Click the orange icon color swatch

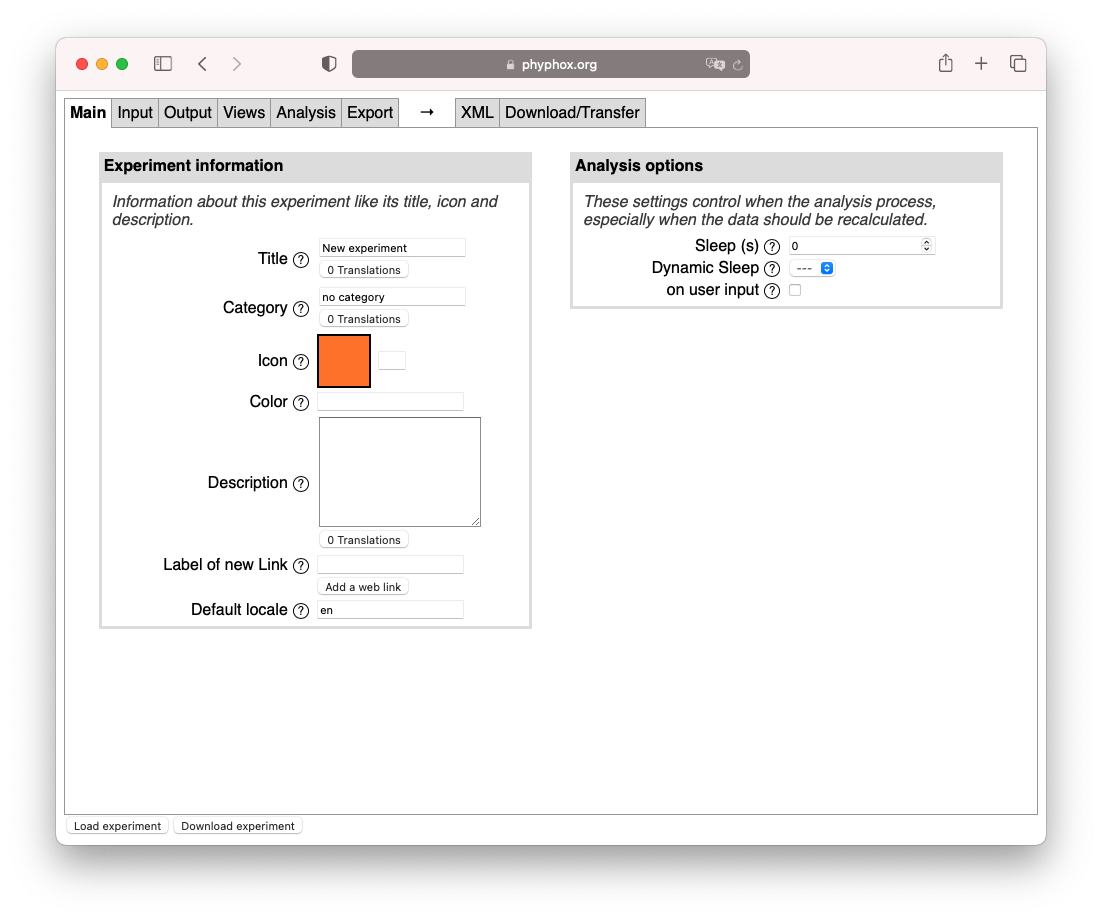344,361
